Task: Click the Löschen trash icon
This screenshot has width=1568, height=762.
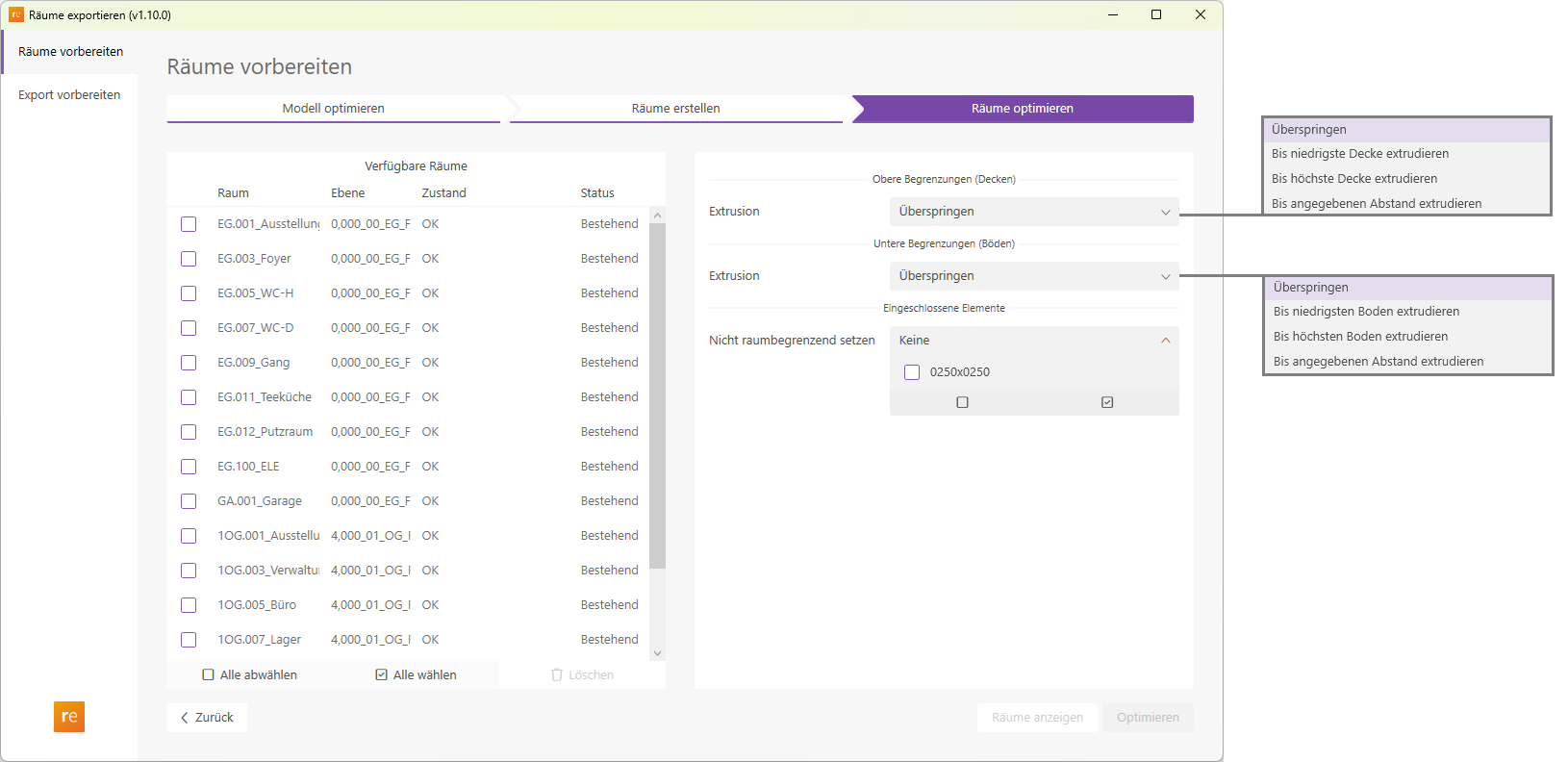Action: (557, 675)
